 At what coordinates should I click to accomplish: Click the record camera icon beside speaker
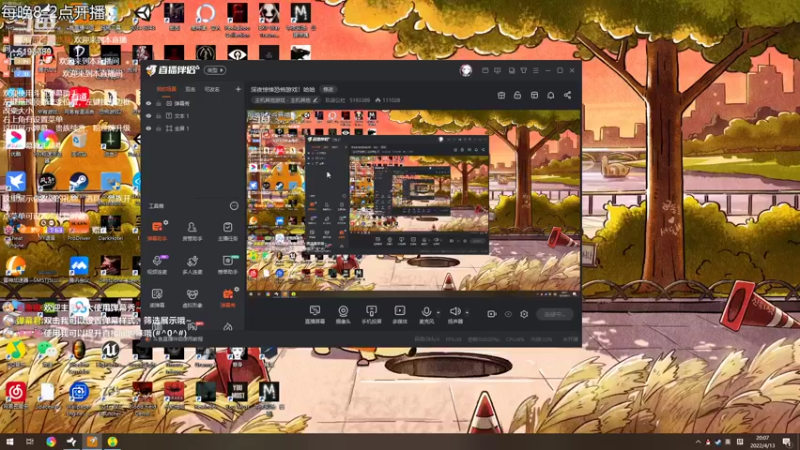[491, 314]
